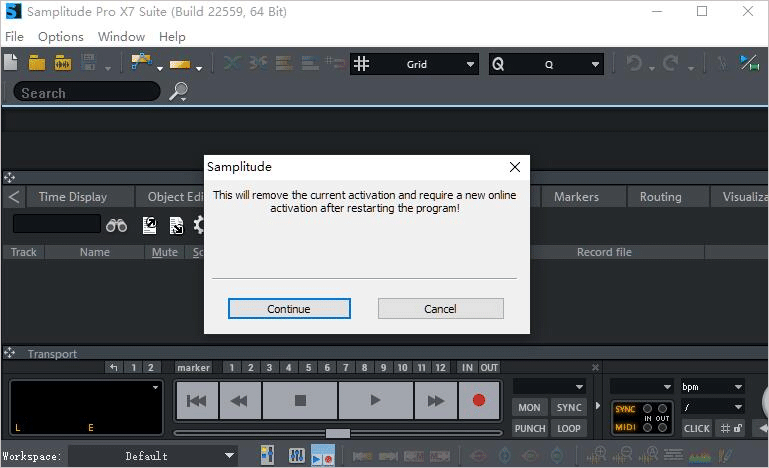Open the Window menu
The height and width of the screenshot is (468, 769).
(121, 37)
